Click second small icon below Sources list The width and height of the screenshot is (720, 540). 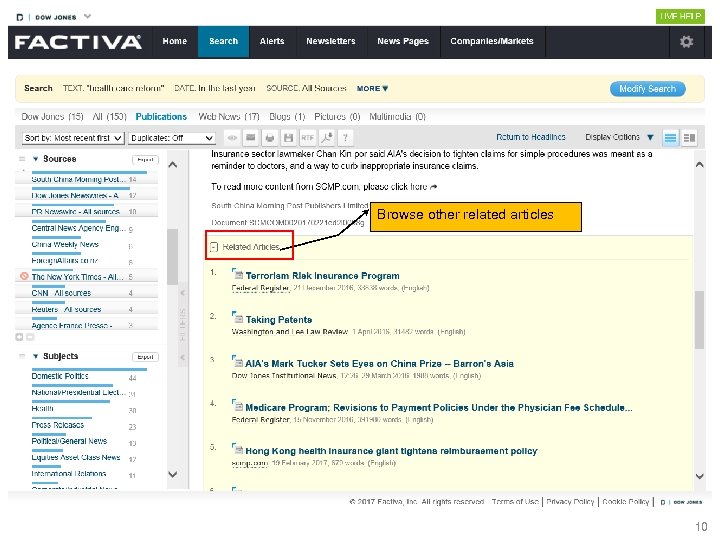[x=30, y=337]
